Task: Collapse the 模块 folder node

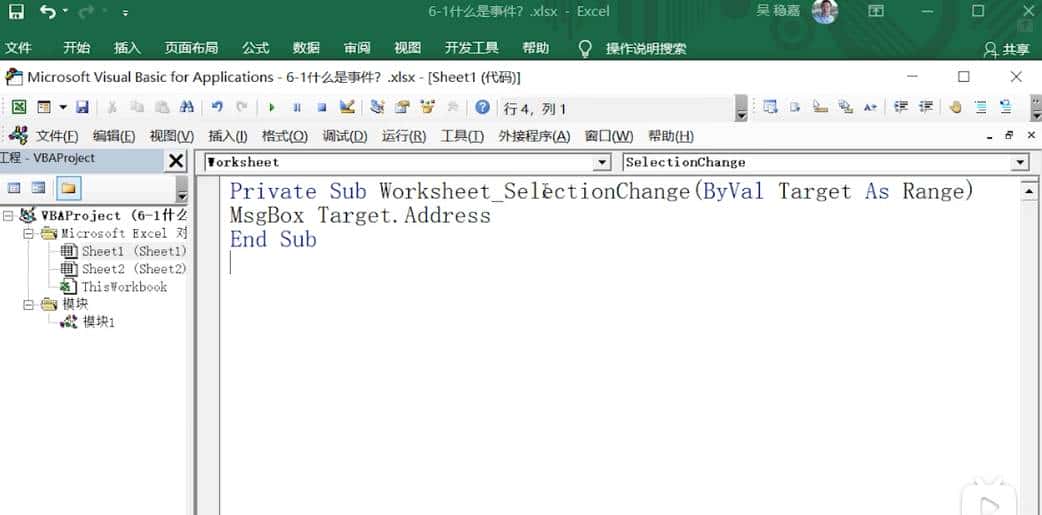Action: coord(28,304)
